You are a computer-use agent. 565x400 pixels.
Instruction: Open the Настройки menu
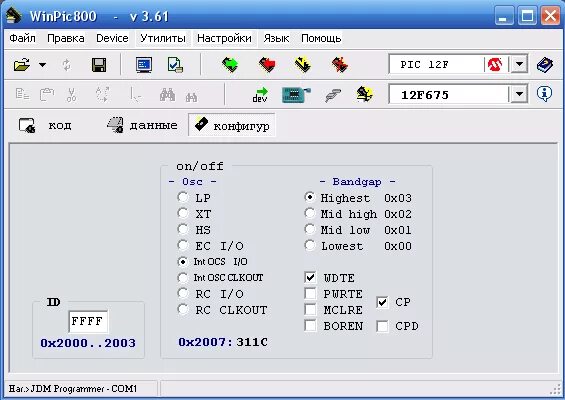(x=224, y=38)
